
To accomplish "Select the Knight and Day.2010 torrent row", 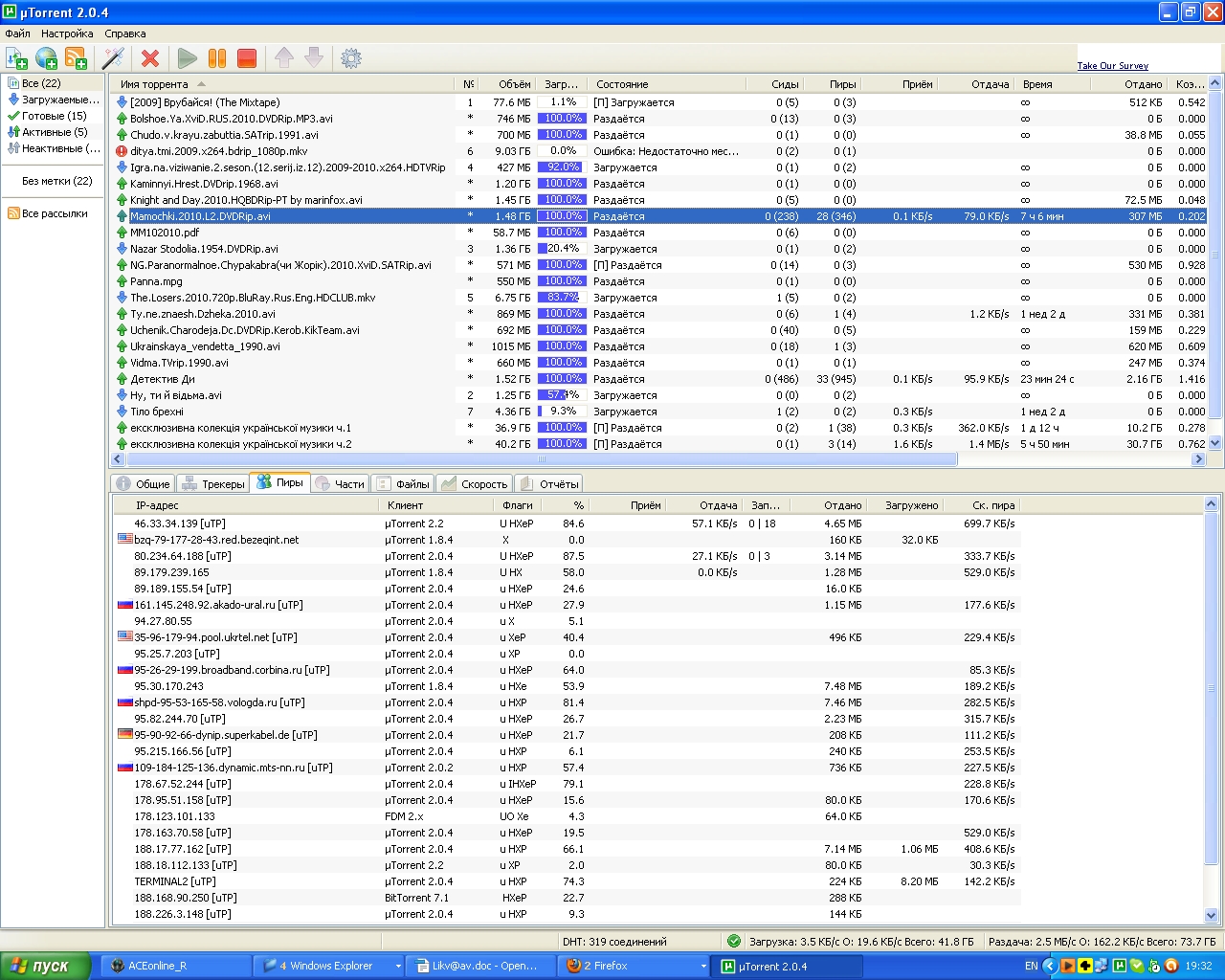I will (x=660, y=200).
